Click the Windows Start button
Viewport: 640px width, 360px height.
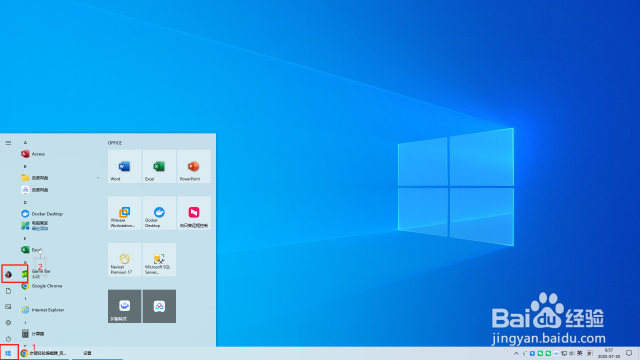click(8, 353)
